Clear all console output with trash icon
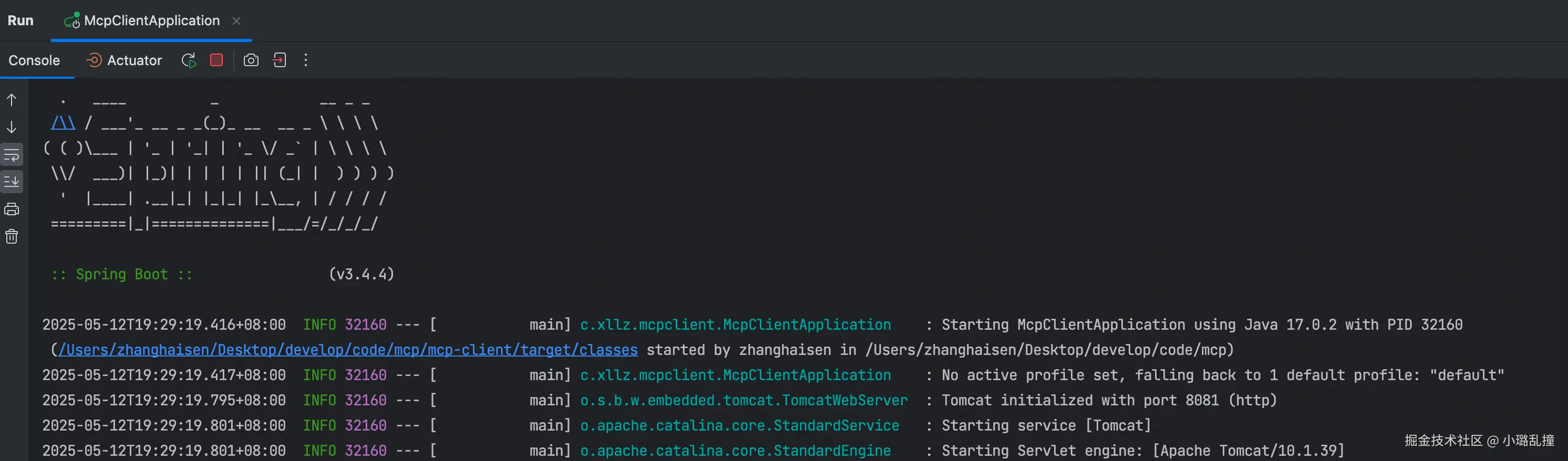 [12, 237]
